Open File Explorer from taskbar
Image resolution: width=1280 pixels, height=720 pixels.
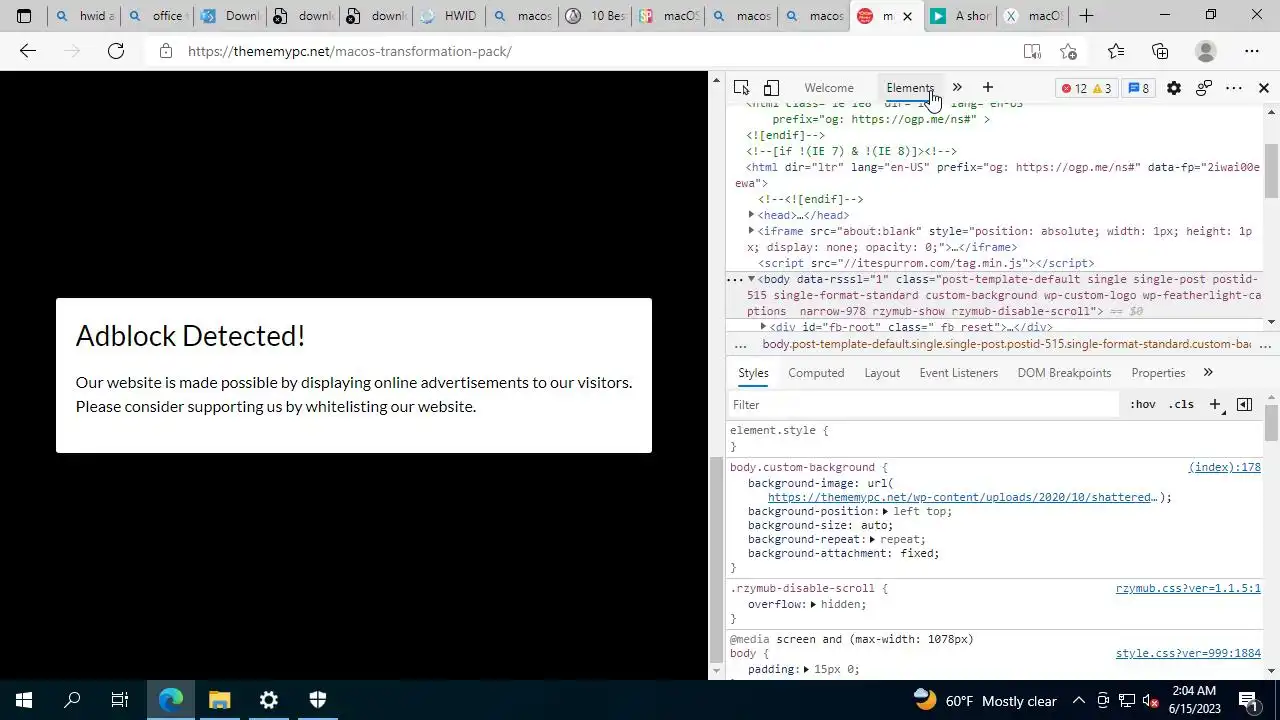(220, 700)
